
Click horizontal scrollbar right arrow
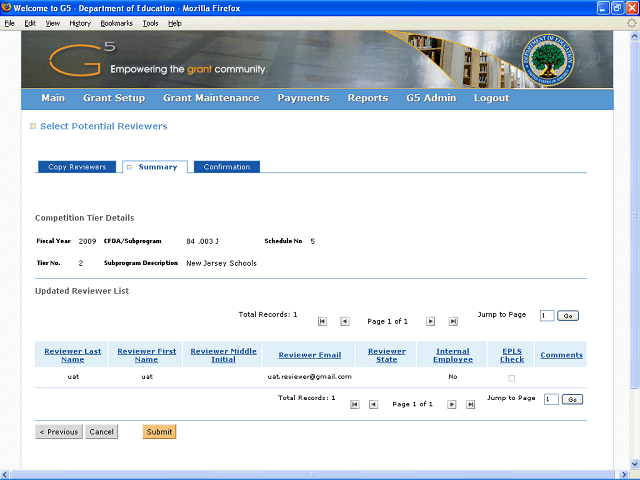624,475
